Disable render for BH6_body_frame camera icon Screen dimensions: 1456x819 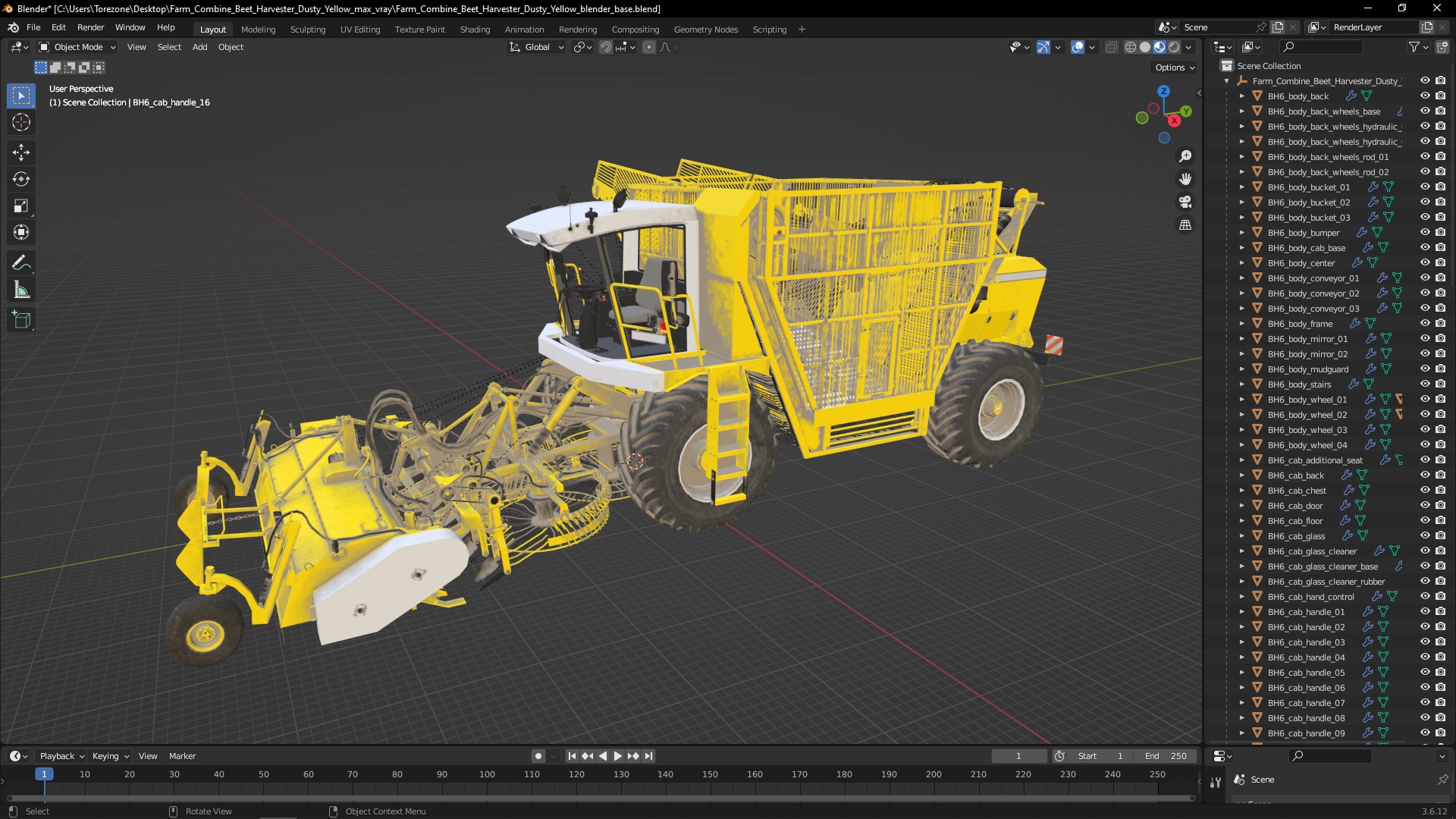pos(1440,323)
